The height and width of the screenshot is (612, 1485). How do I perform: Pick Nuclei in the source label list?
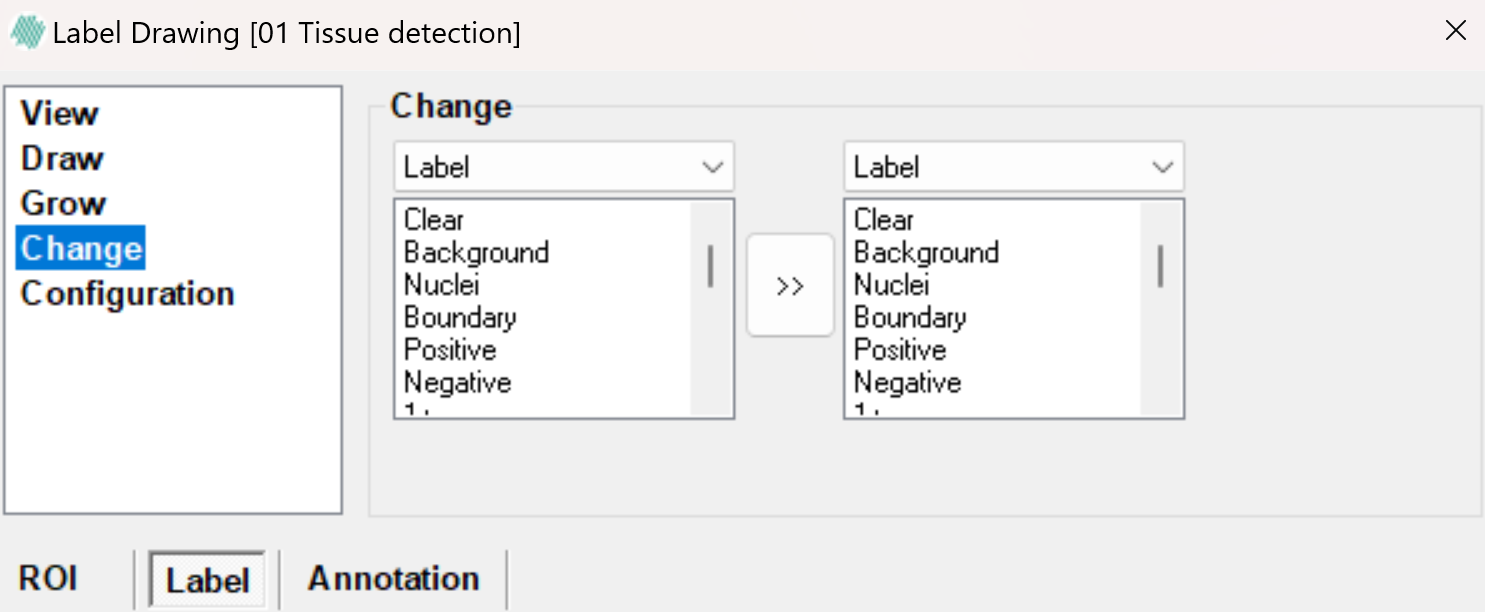tap(441, 285)
